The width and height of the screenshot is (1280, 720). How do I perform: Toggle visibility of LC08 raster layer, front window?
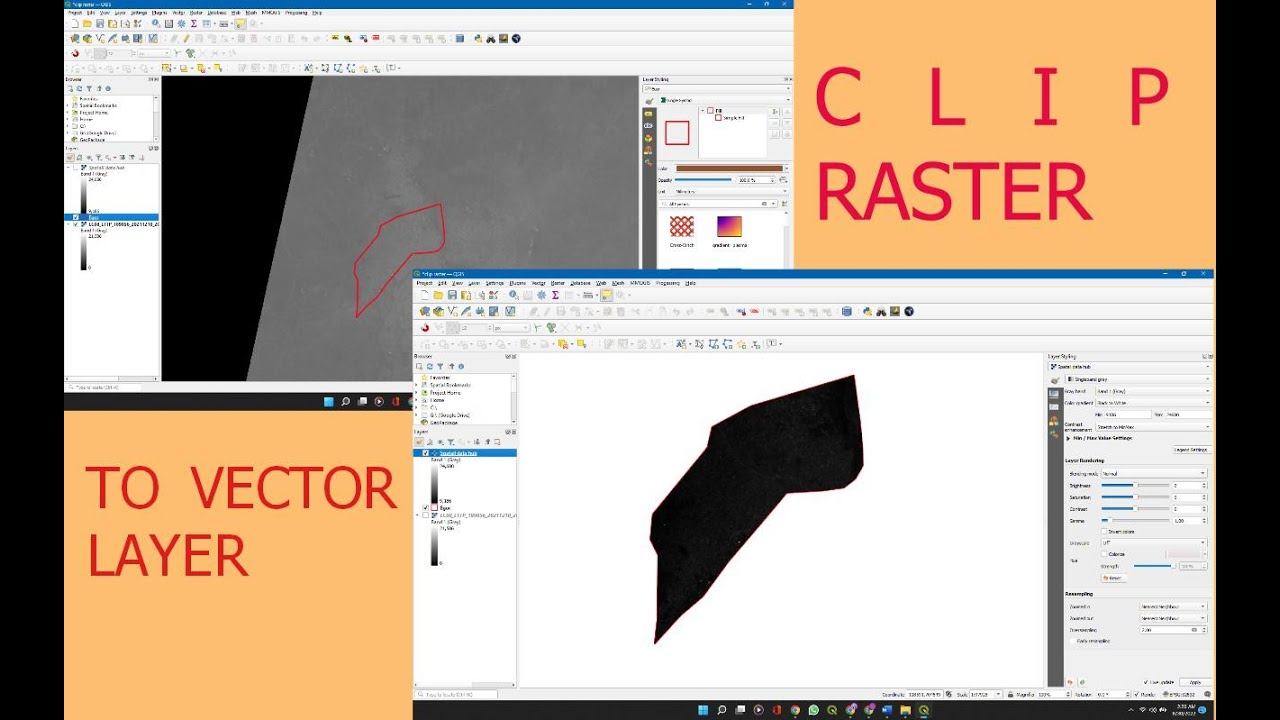426,515
